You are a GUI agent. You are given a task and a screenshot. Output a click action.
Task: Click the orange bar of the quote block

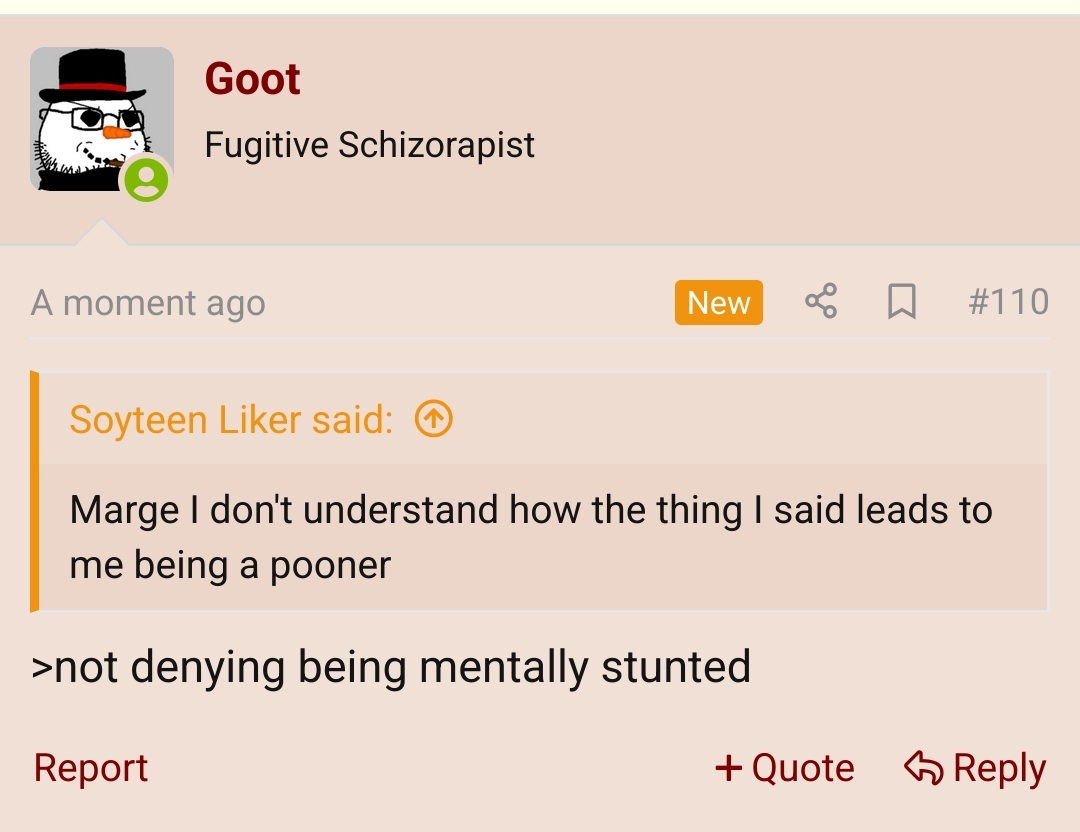point(34,491)
